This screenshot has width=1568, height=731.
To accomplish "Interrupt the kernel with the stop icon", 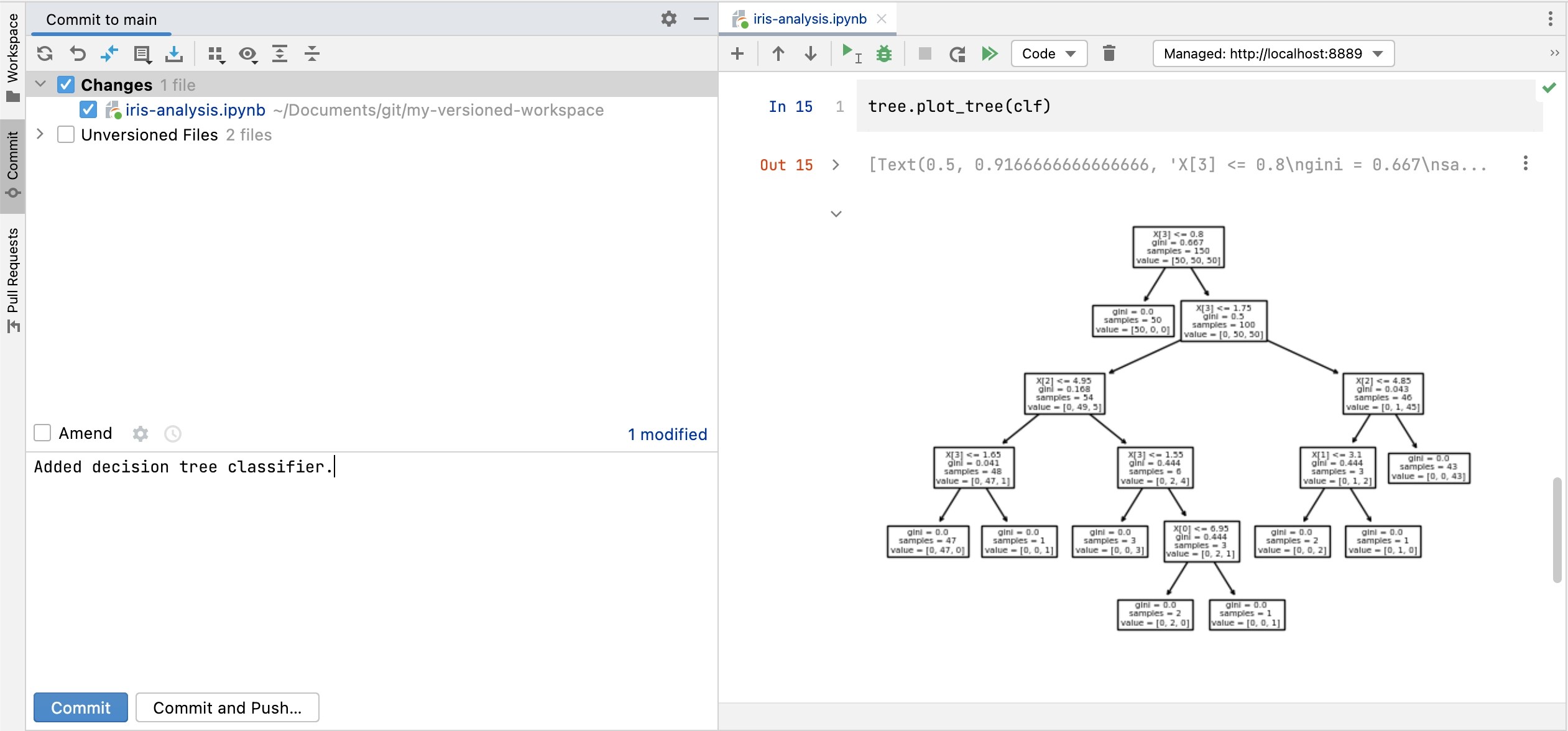I will point(924,53).
